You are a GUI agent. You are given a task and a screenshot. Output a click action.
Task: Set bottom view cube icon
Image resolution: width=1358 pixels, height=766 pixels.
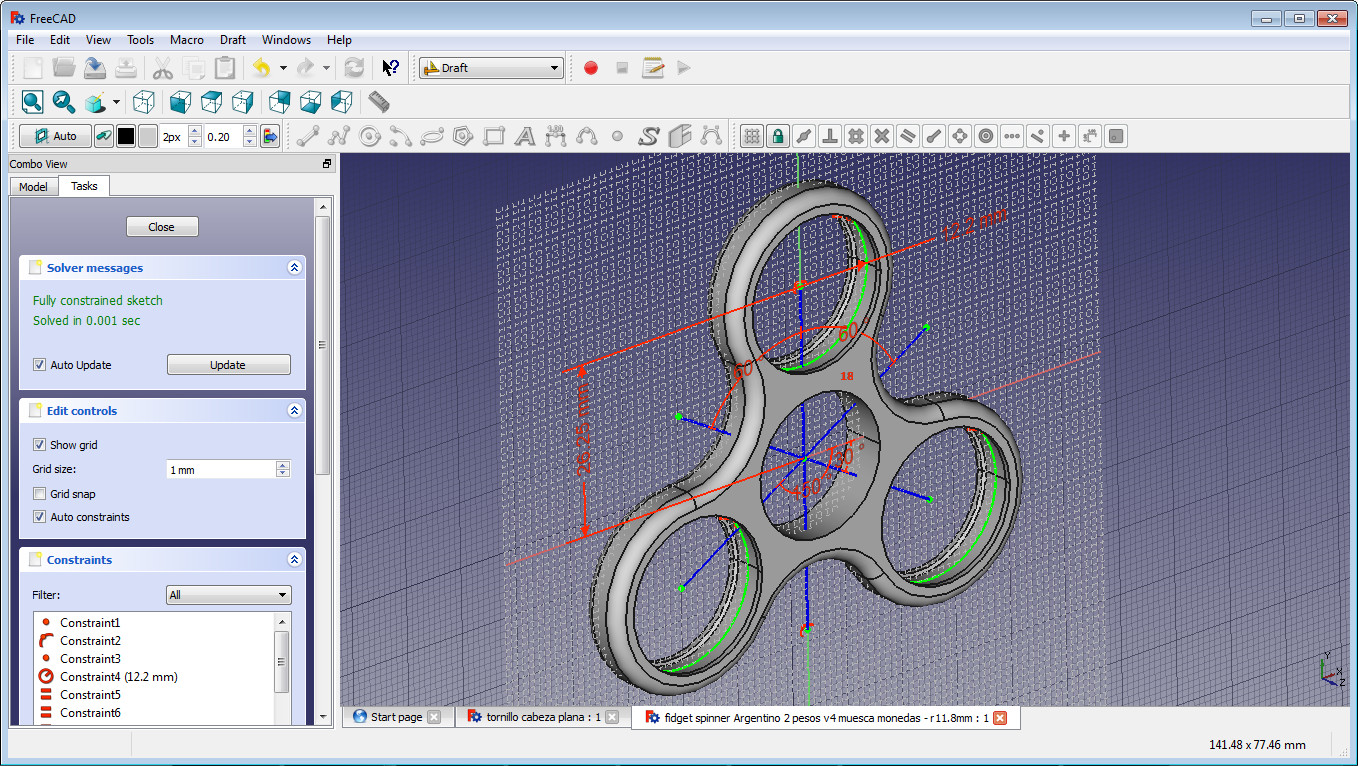310,102
